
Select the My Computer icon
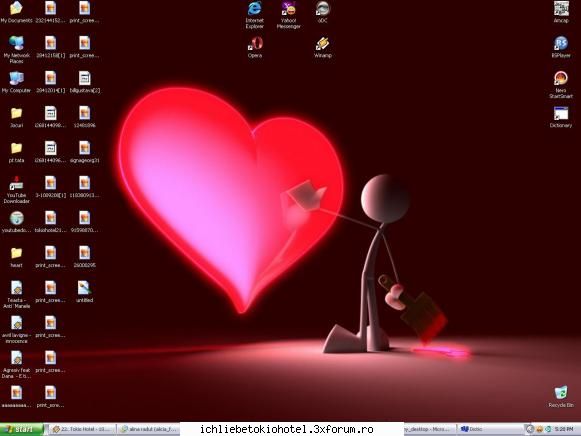click(16, 82)
